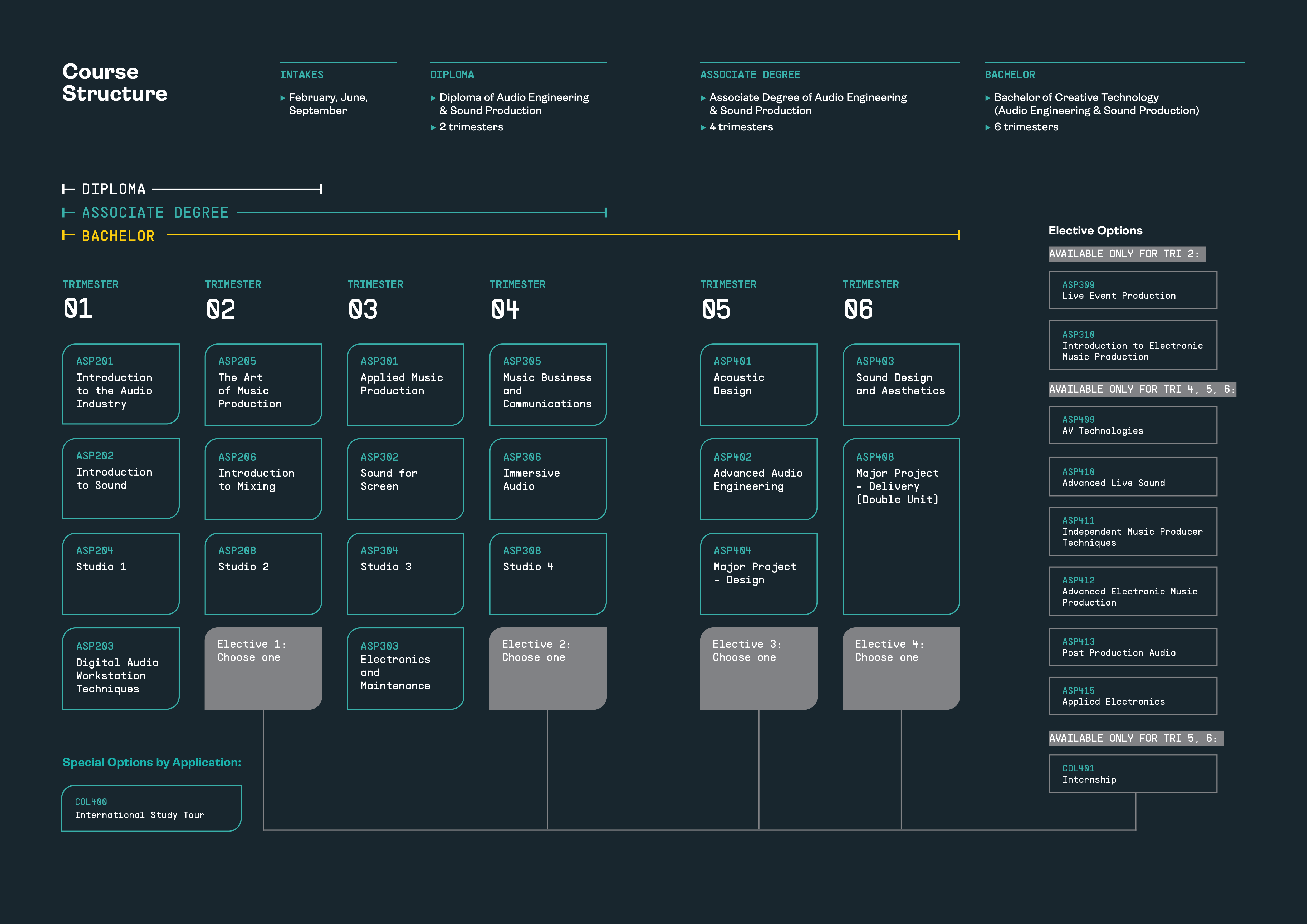Select the Trimester 05 heading
This screenshot has width=1307, height=924.
(729, 300)
